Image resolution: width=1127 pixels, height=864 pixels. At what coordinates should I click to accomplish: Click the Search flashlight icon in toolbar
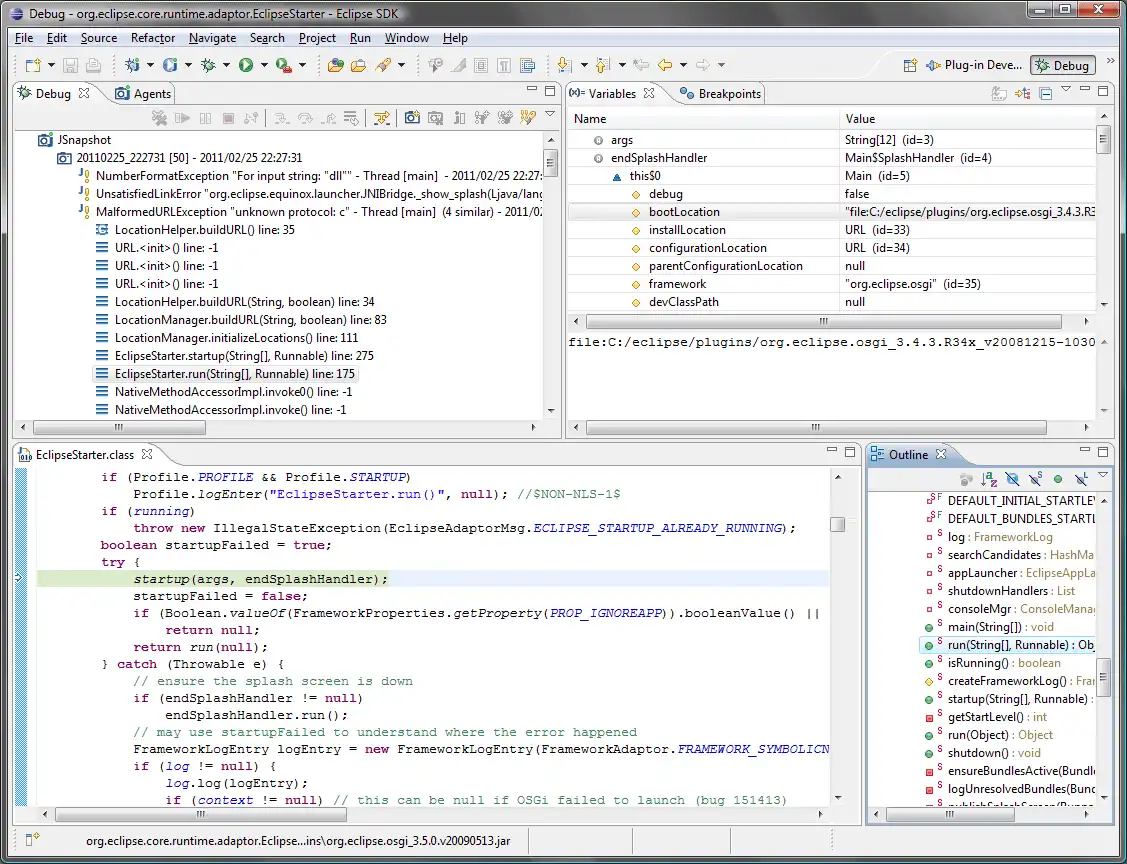click(x=382, y=65)
